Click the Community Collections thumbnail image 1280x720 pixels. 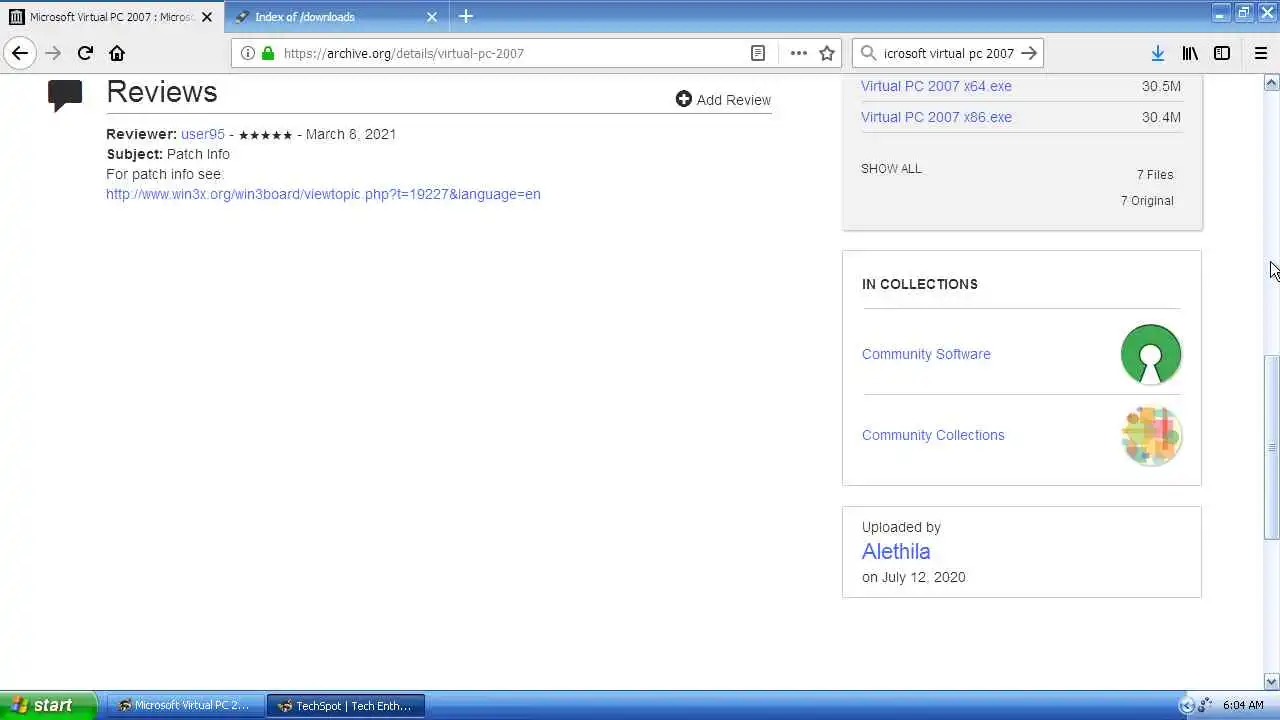[x=1151, y=435]
